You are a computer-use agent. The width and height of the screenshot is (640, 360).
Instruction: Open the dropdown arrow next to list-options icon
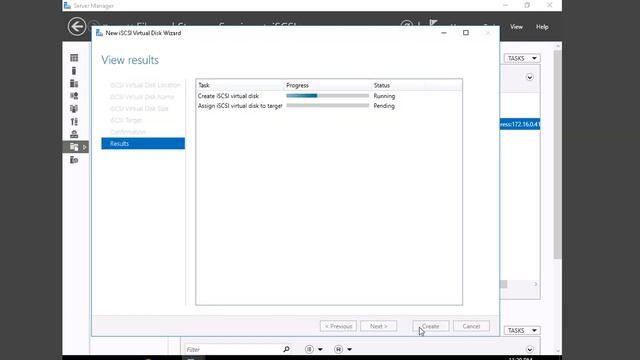click(x=320, y=349)
